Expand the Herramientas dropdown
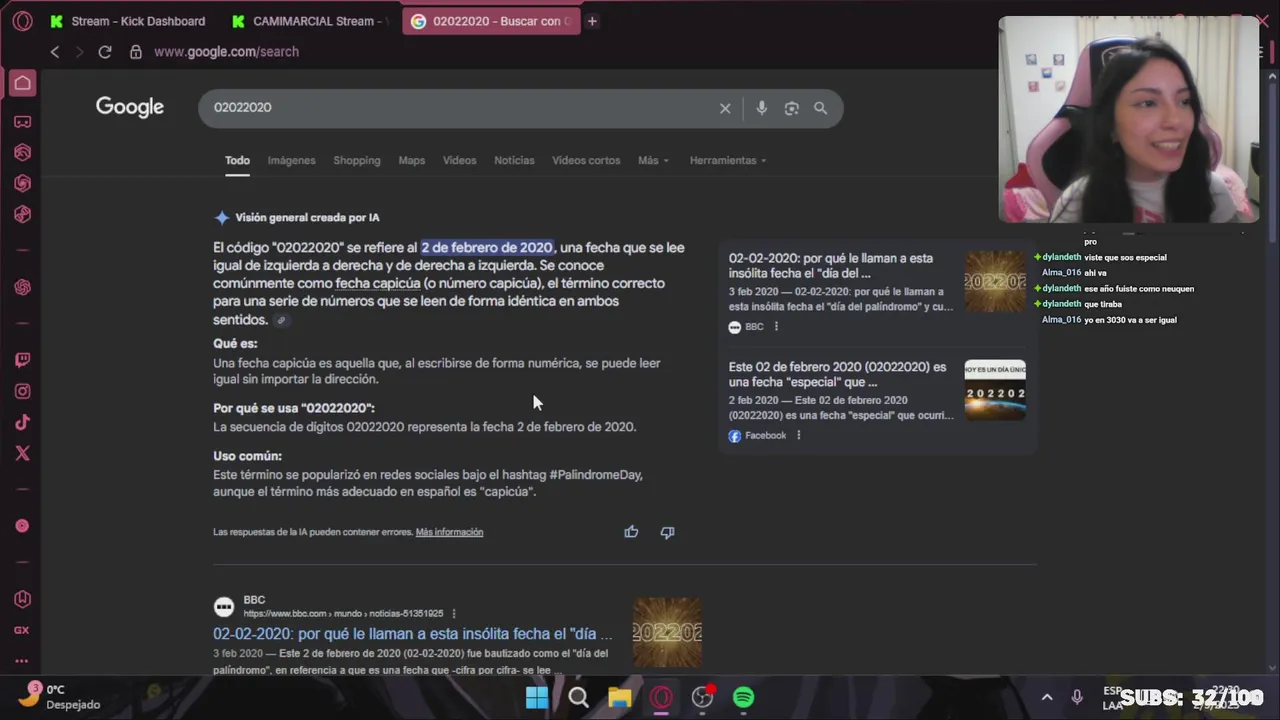The width and height of the screenshot is (1280, 720). 728,161
